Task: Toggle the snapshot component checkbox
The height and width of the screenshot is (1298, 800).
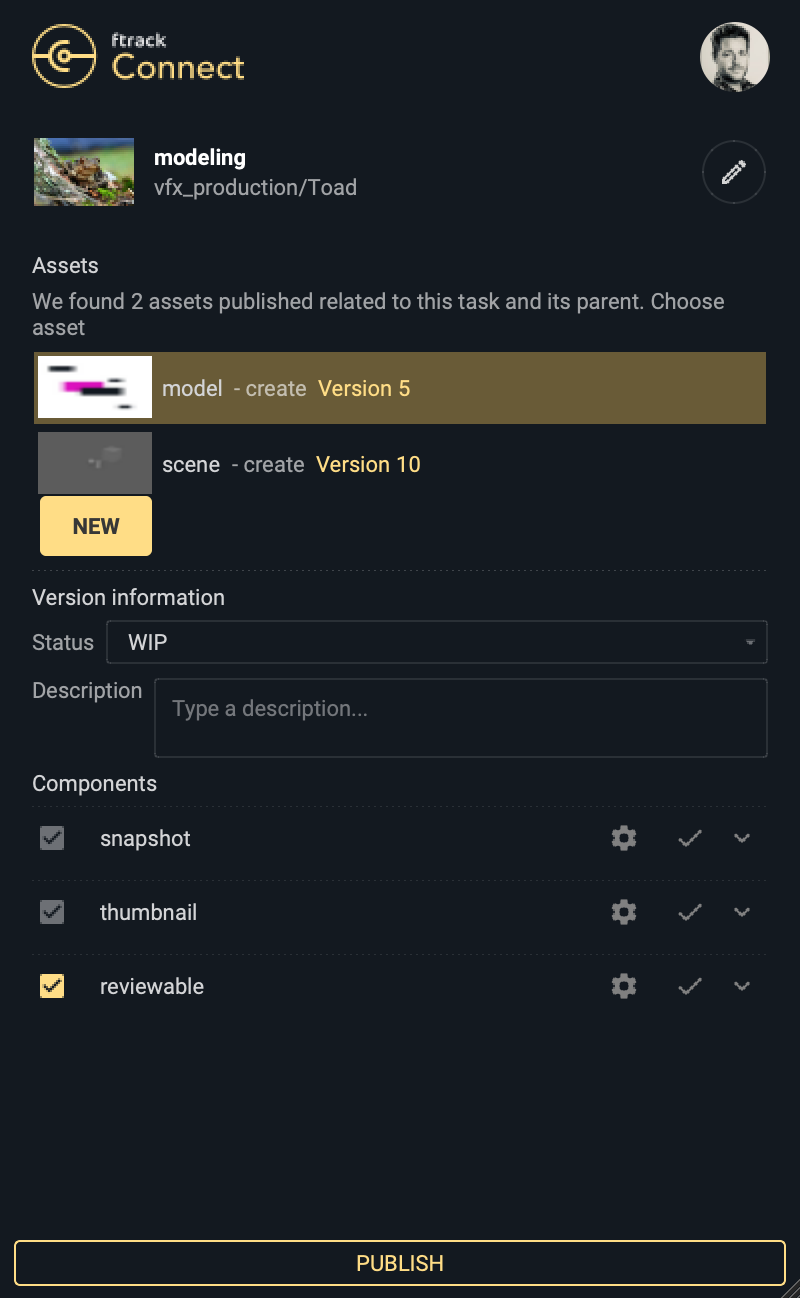Action: [x=52, y=838]
